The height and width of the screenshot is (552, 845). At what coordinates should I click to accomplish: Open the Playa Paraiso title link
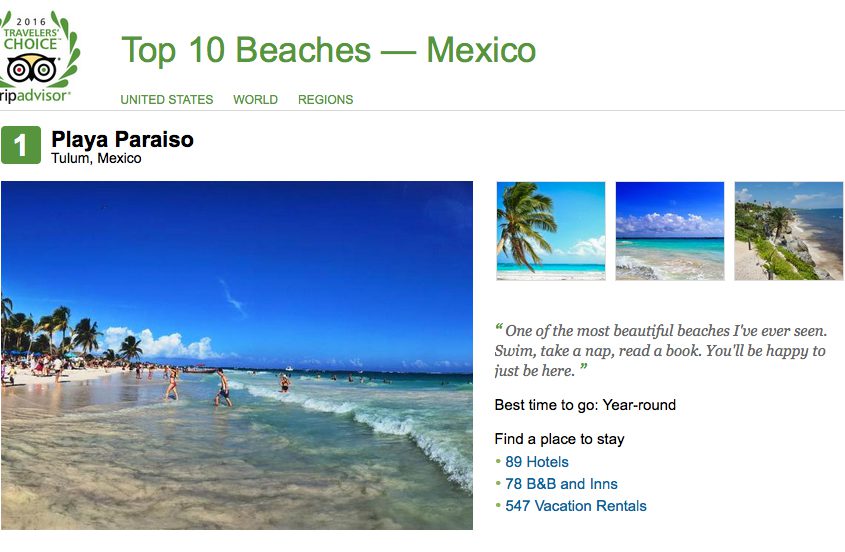(x=122, y=140)
